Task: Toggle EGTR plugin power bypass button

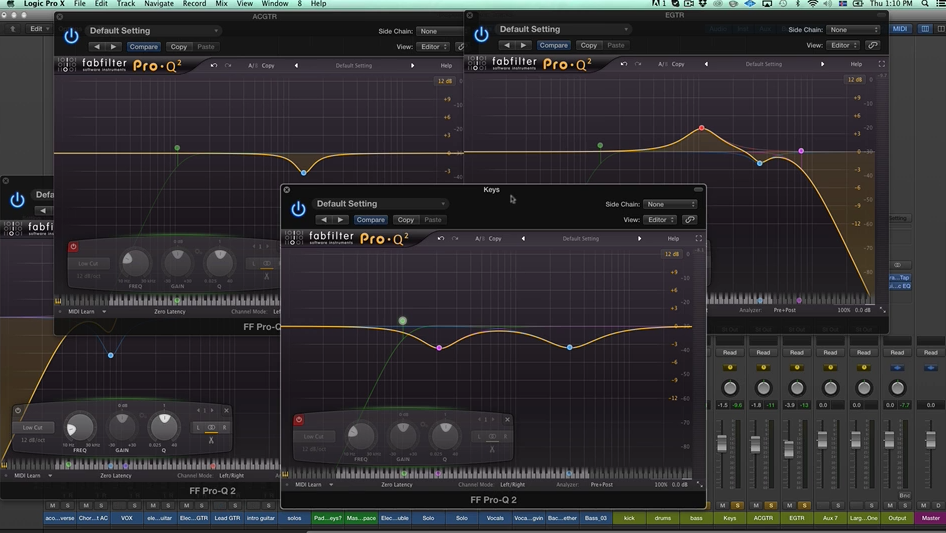Action: pyautogui.click(x=481, y=34)
